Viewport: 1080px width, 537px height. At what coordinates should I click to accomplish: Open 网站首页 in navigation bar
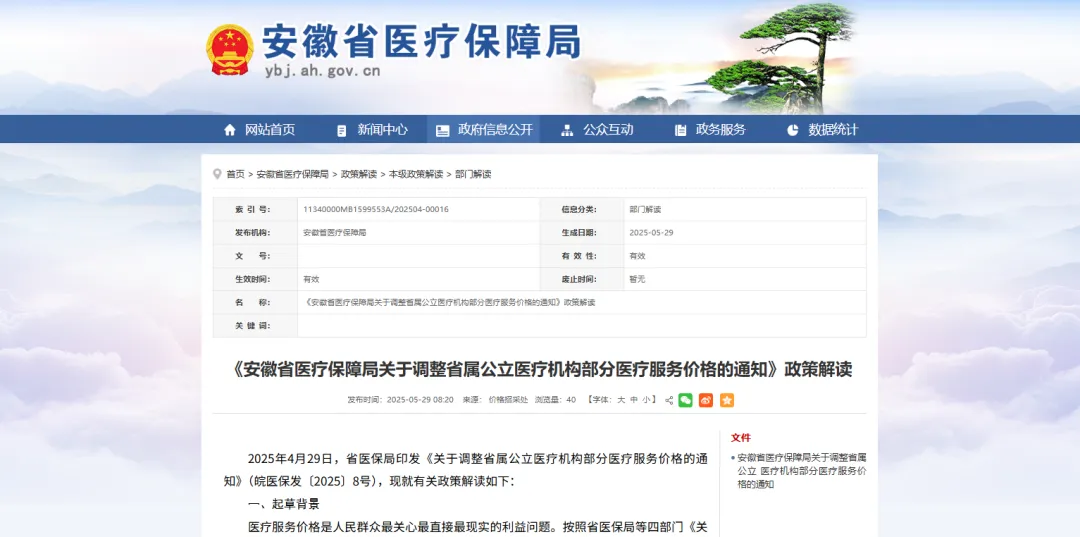coord(270,129)
